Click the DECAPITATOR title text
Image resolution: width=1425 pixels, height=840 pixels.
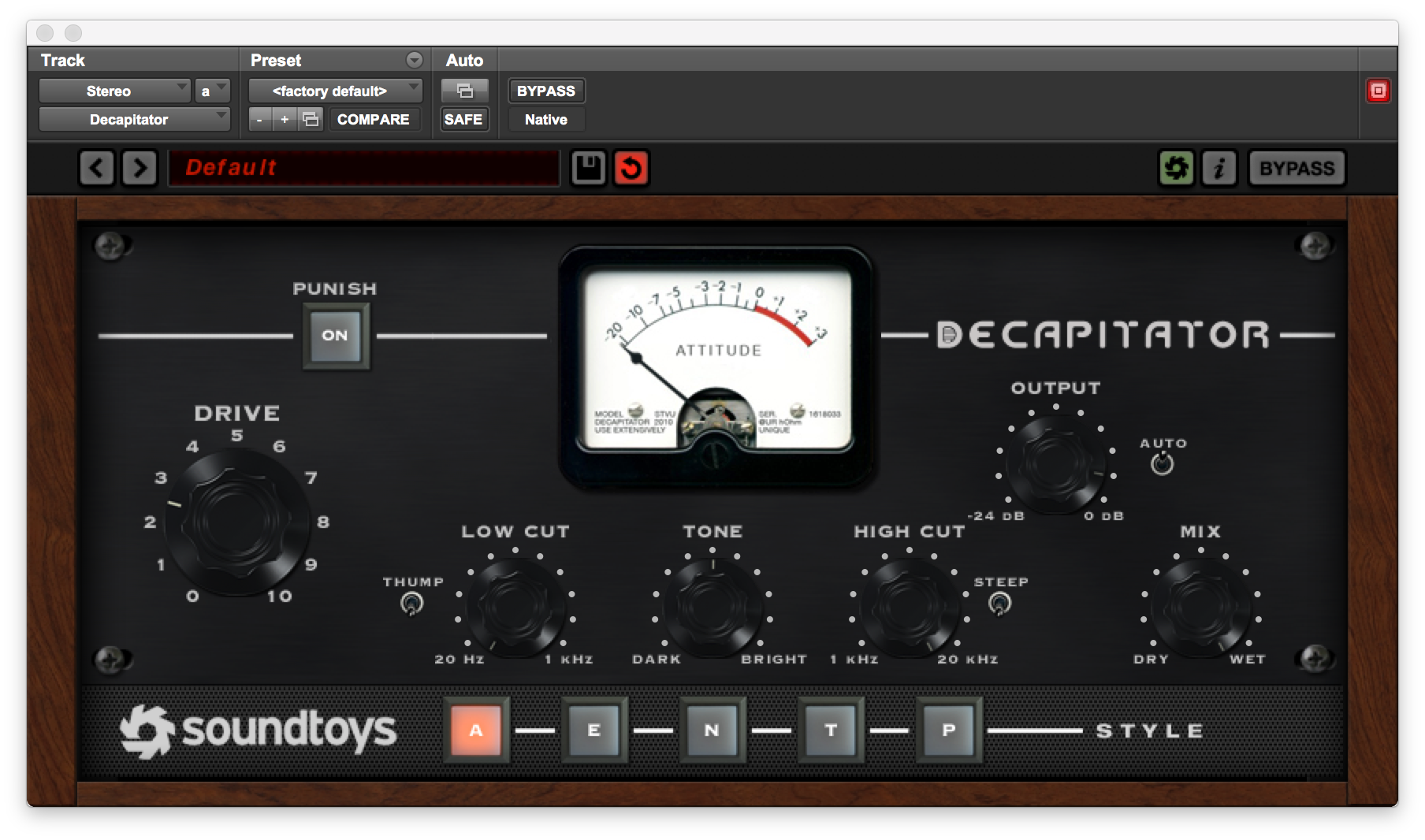coord(1103,335)
